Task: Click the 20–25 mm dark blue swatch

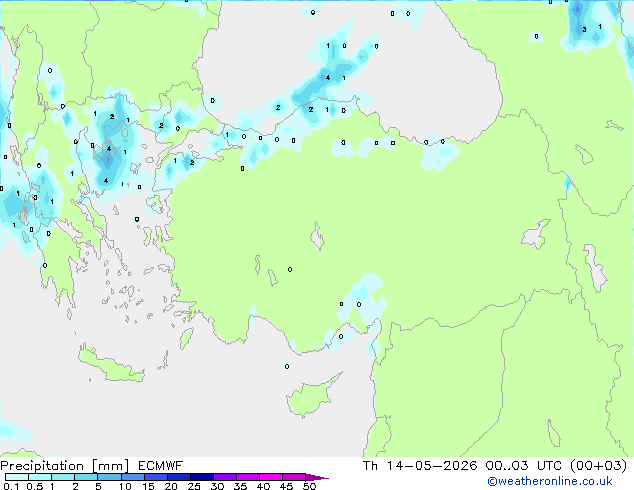Action: click(x=178, y=477)
